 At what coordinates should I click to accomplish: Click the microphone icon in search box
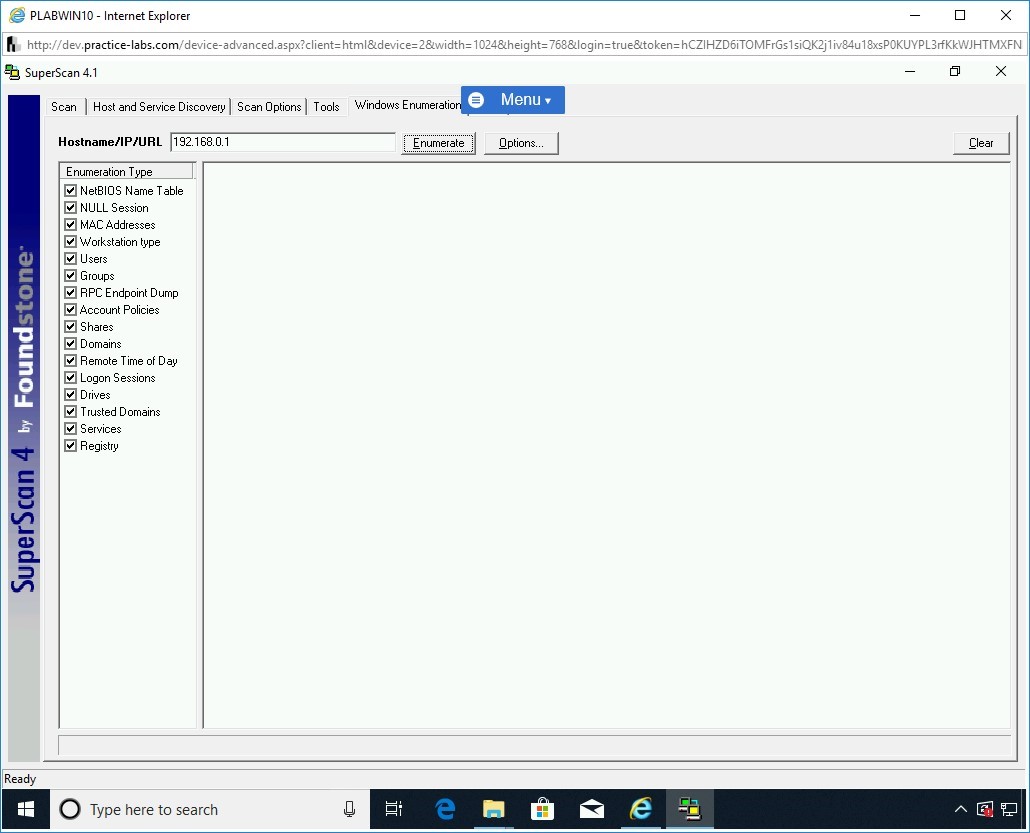pyautogui.click(x=349, y=809)
